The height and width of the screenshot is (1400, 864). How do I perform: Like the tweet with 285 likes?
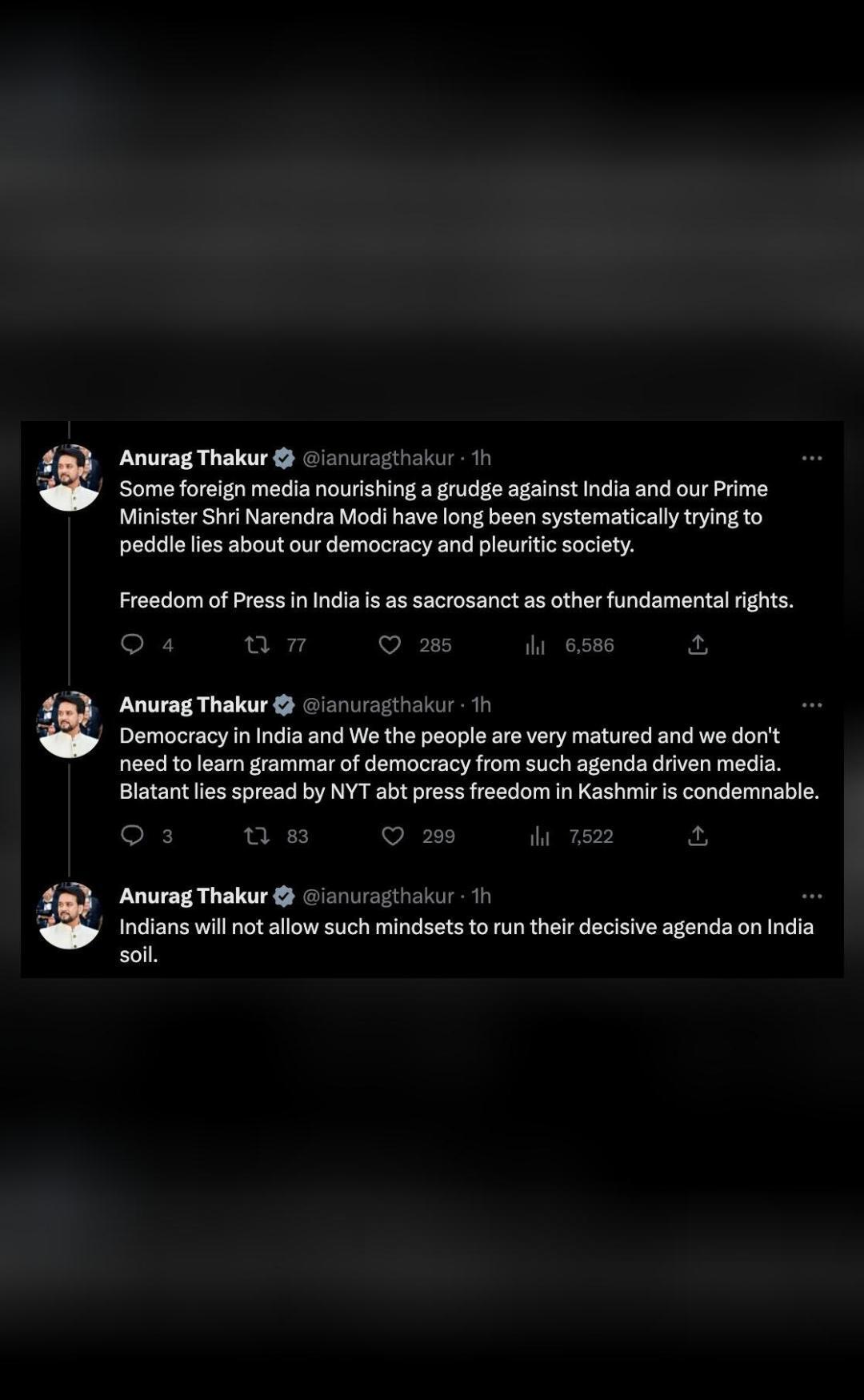(390, 644)
